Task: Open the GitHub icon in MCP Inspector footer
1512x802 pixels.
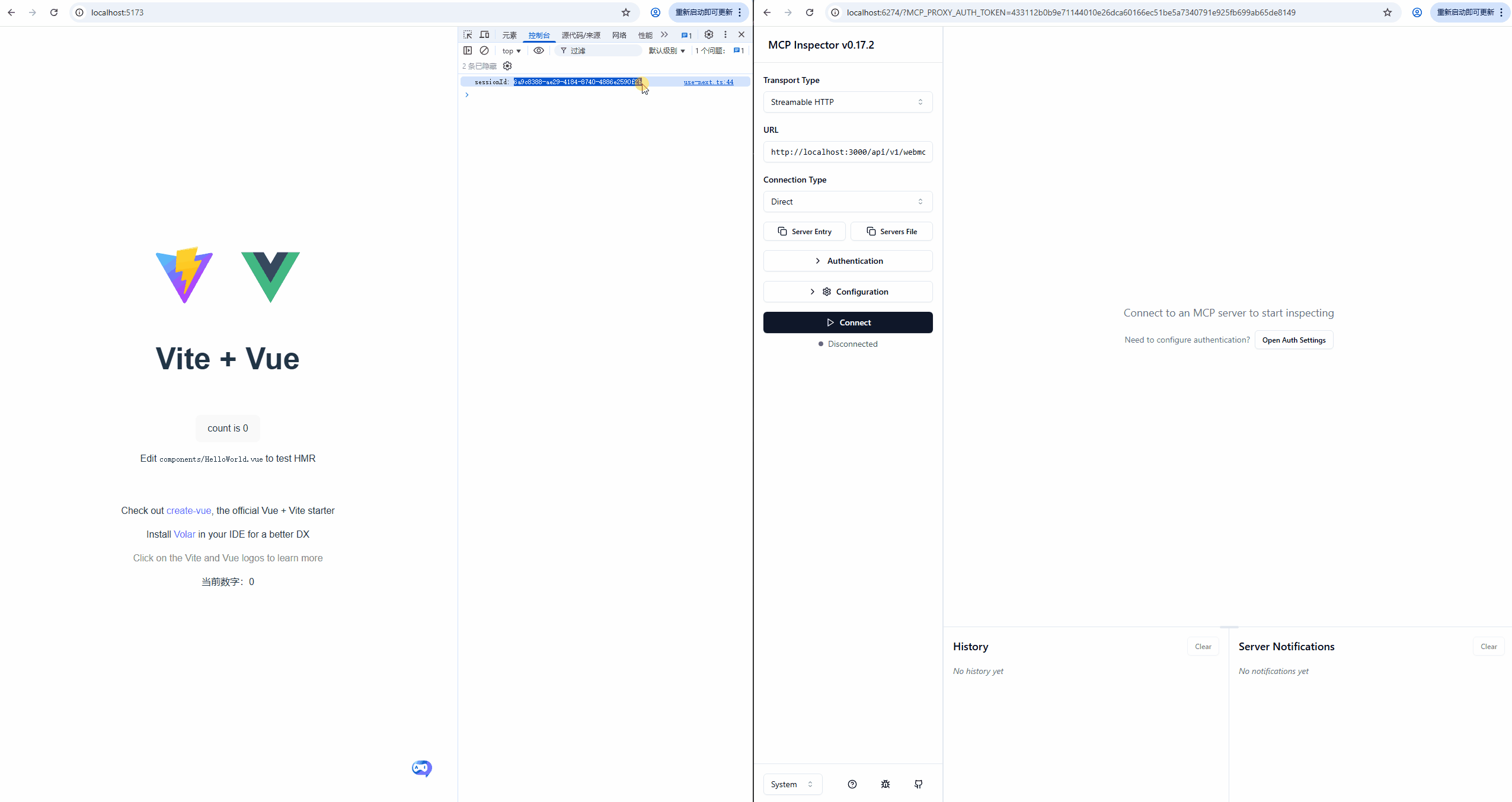Action: point(918,784)
